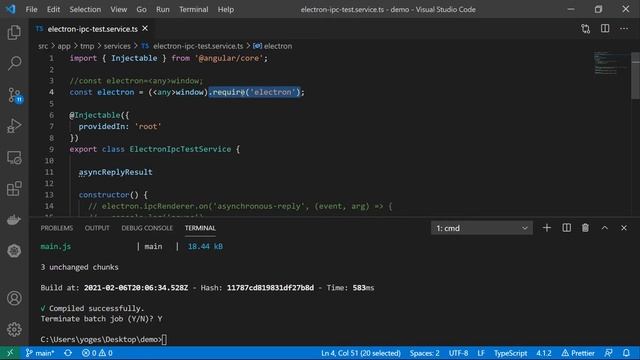
Task: Click the tmp breadcrumb segment
Action: click(87, 46)
